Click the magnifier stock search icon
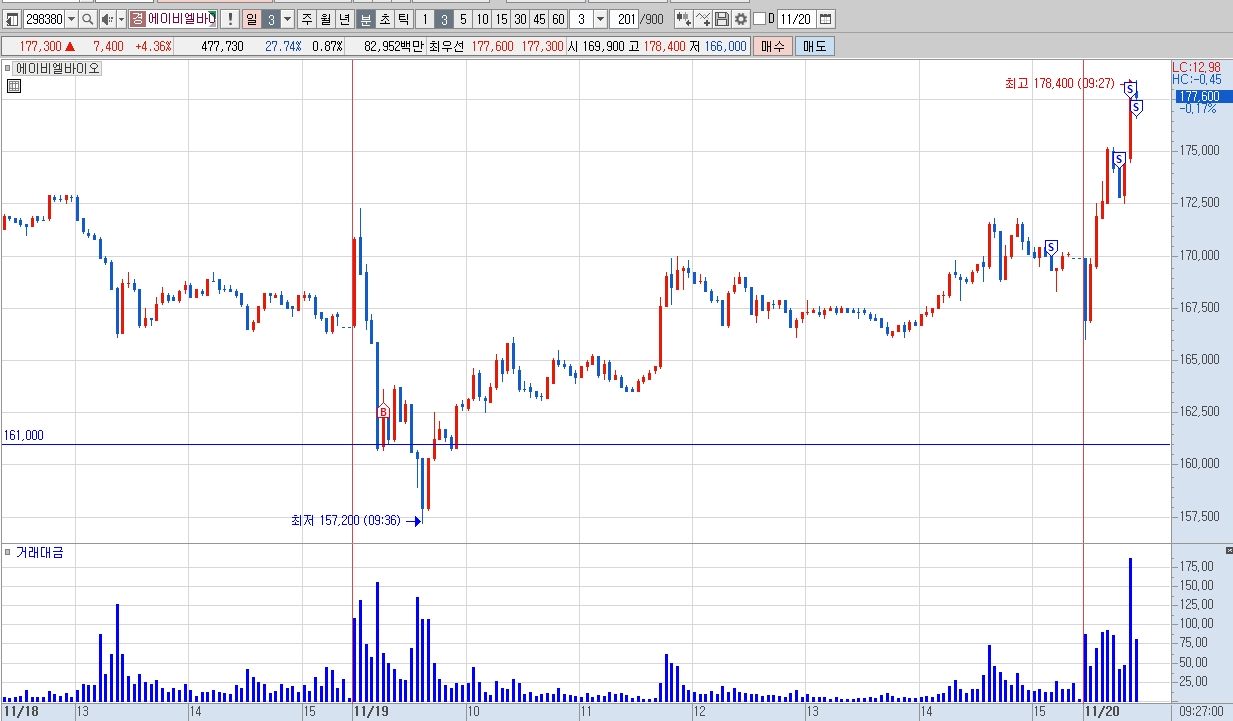This screenshot has width=1233, height=721. (x=88, y=19)
